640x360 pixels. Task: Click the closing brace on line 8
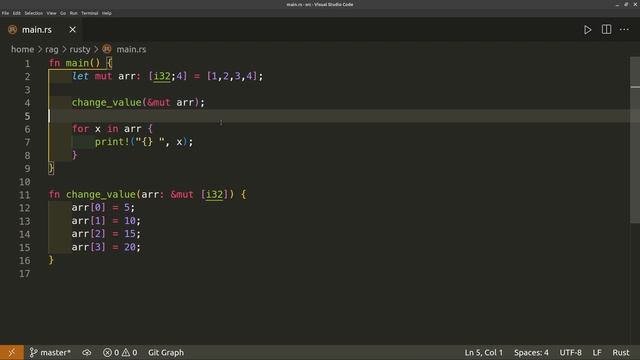click(x=74, y=155)
